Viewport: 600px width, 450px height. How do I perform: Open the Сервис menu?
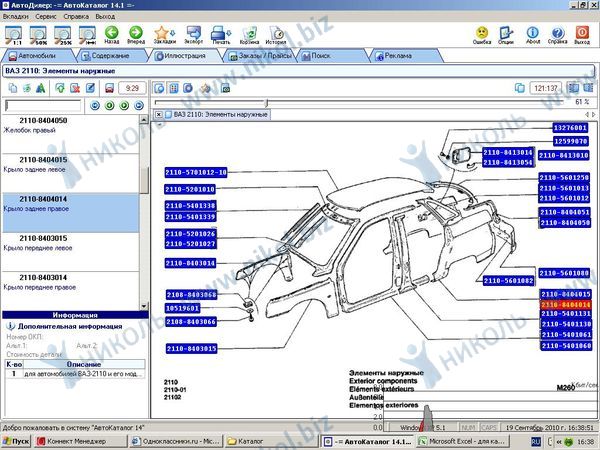(x=46, y=16)
